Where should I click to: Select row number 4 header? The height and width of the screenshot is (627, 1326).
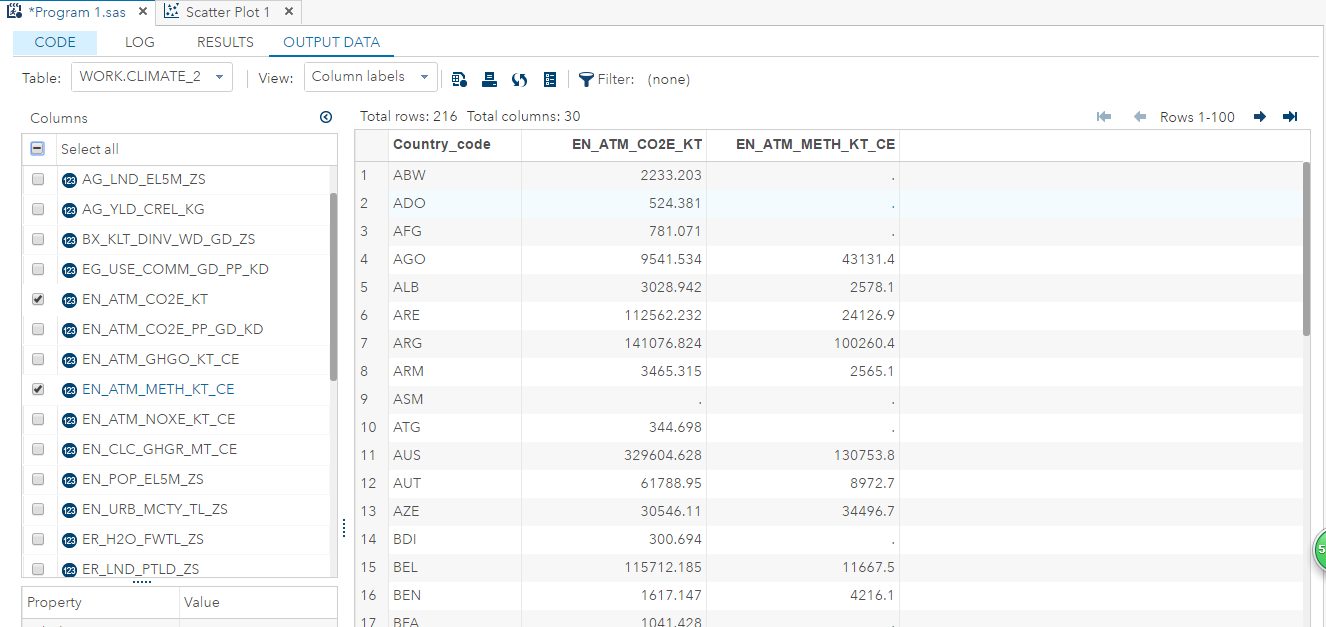click(x=372, y=259)
